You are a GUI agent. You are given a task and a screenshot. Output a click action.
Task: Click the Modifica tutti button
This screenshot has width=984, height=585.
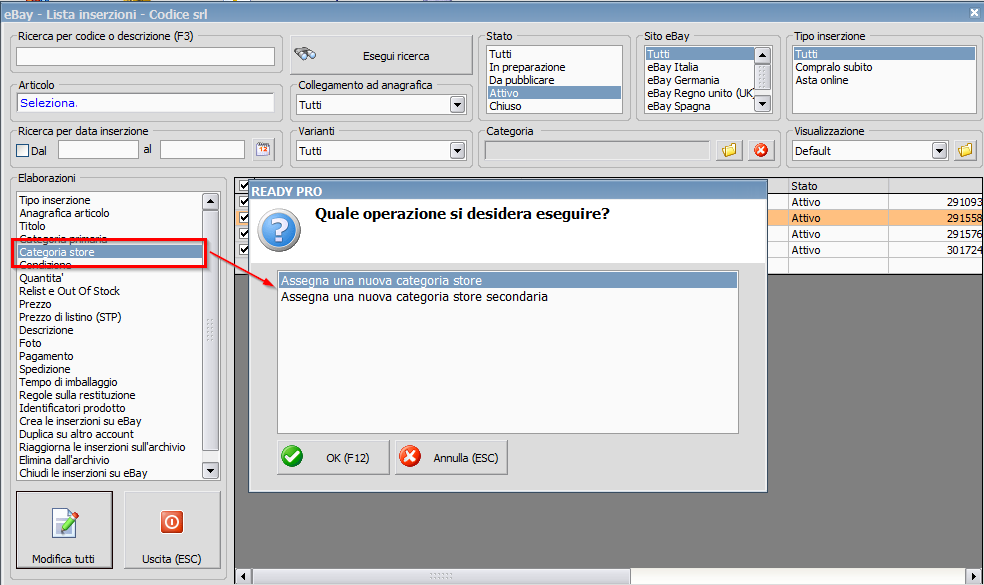point(65,530)
